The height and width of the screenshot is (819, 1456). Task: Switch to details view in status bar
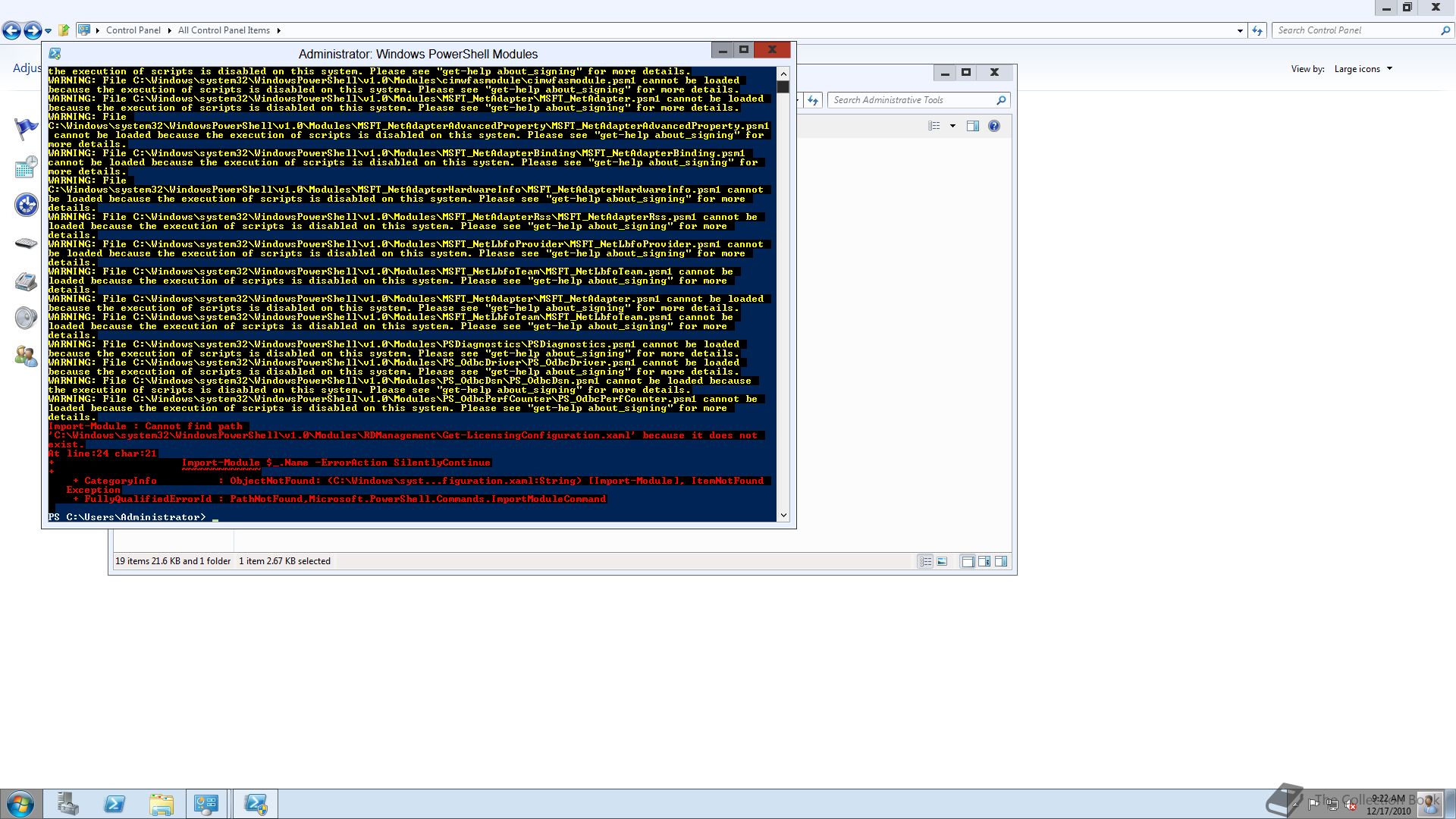925,562
